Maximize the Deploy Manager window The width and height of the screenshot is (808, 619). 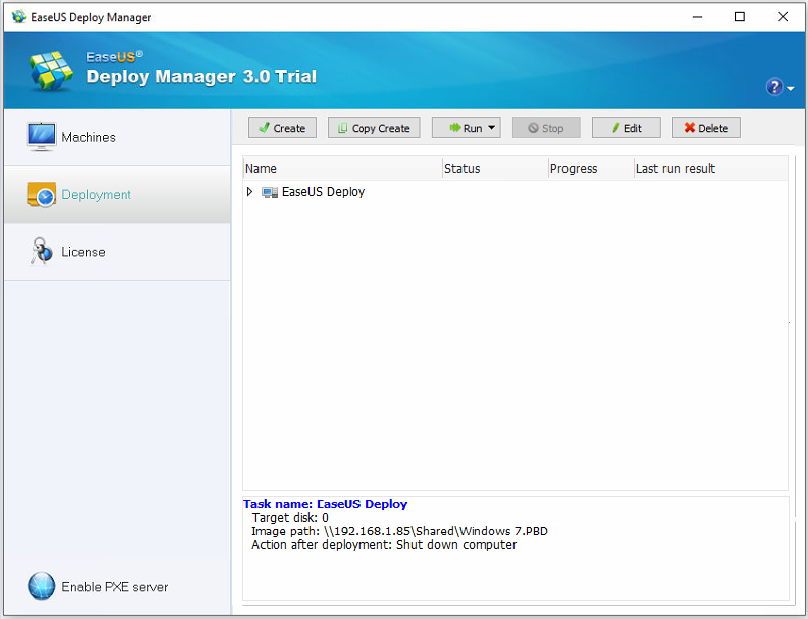point(740,16)
